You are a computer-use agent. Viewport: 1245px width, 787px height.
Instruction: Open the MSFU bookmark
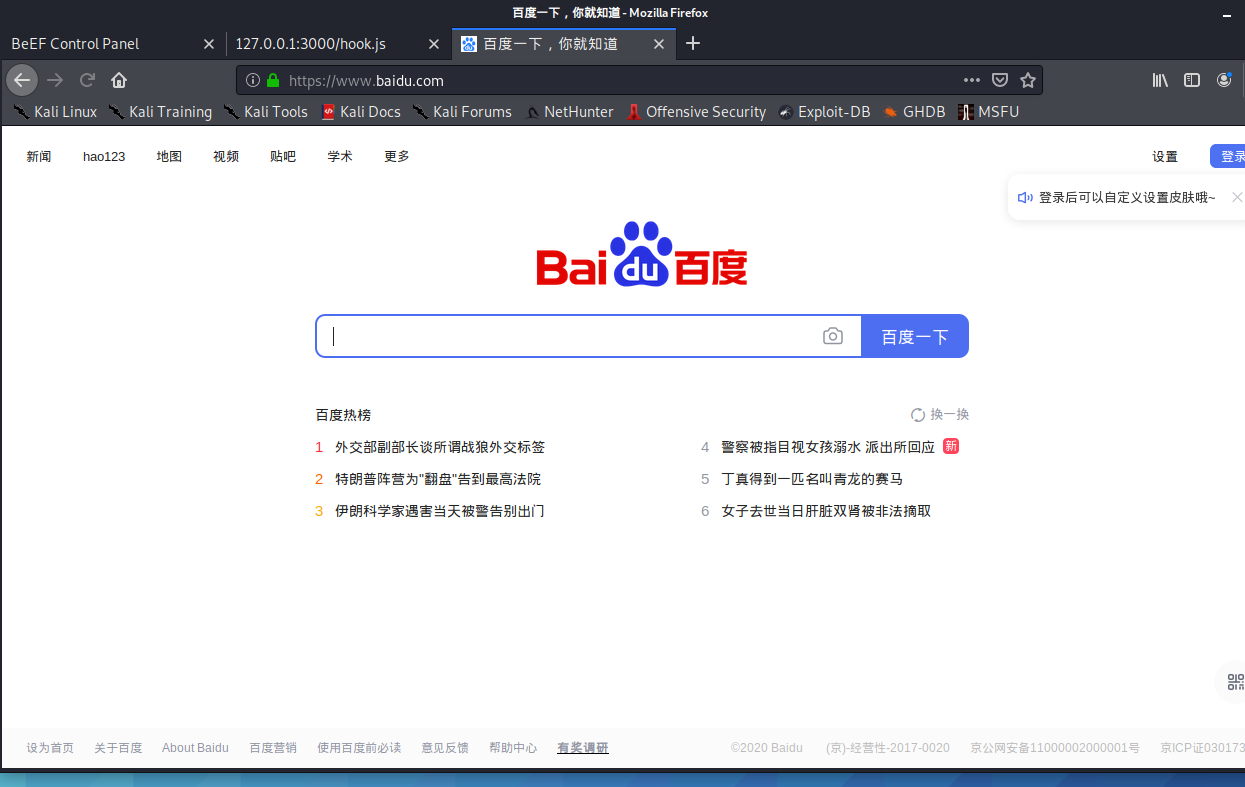pyautogui.click(x=988, y=112)
